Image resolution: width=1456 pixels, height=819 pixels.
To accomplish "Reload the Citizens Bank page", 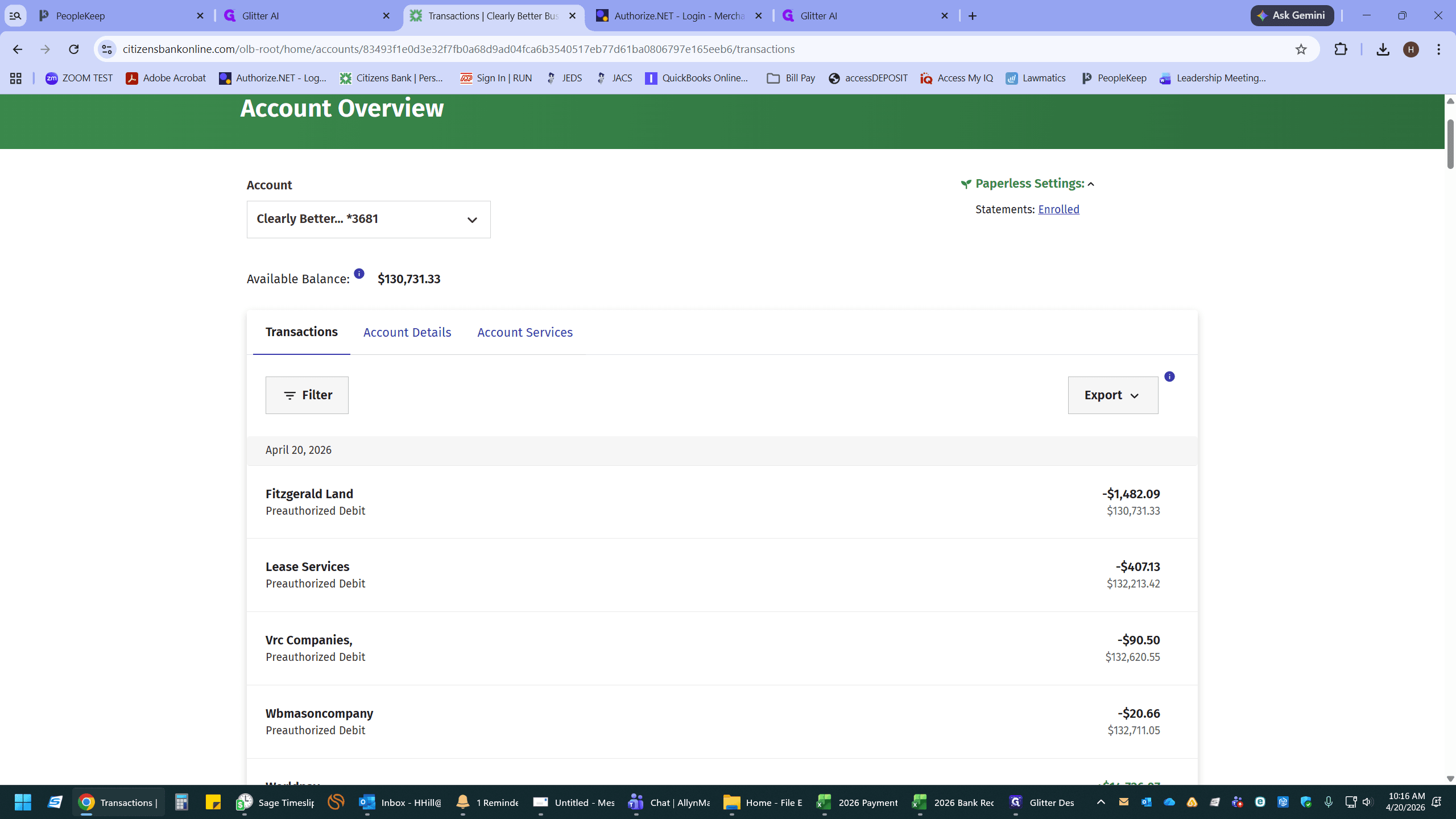I will click(73, 49).
